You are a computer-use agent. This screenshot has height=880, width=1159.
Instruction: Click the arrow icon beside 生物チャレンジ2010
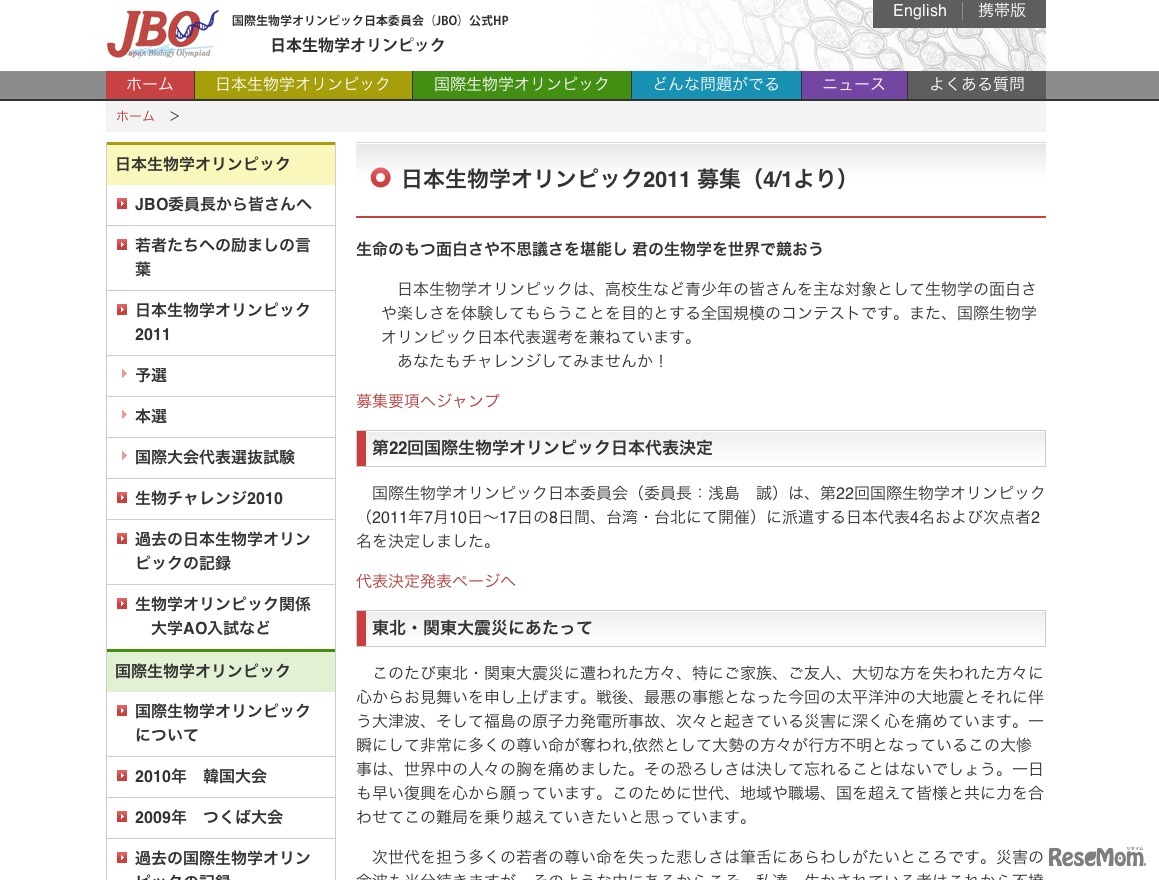pos(122,498)
